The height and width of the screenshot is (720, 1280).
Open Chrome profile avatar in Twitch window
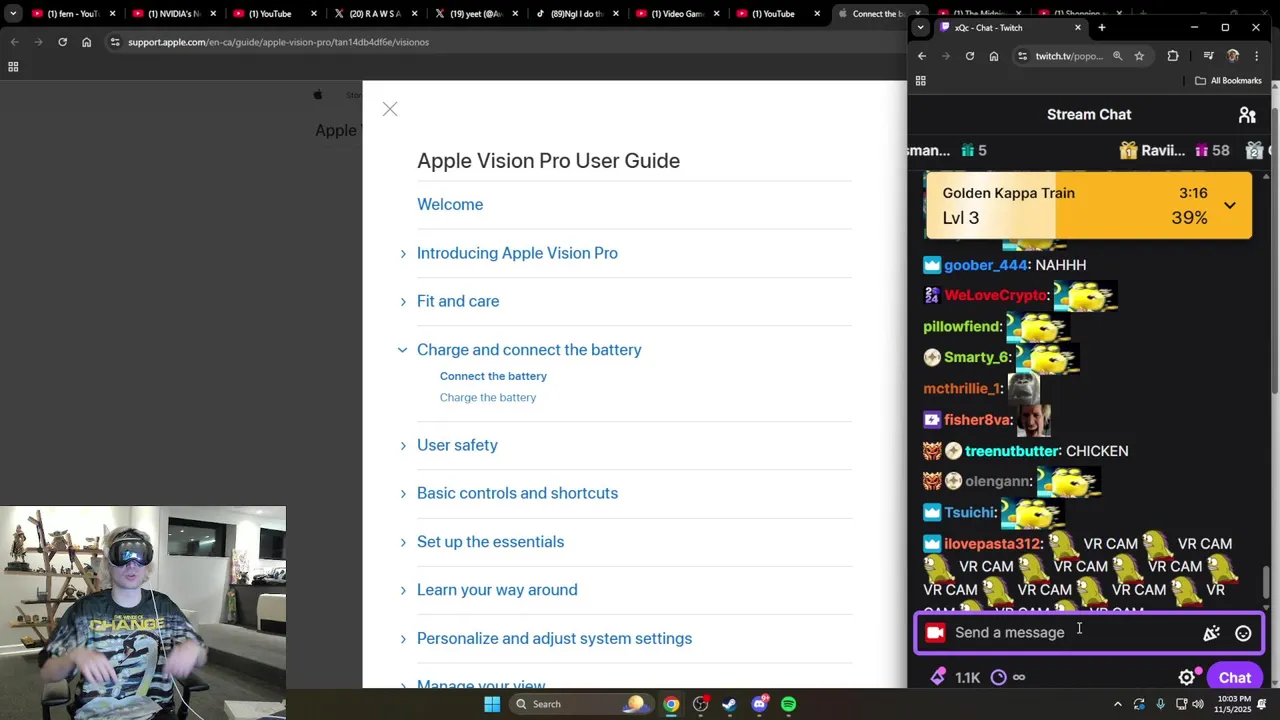1233,56
